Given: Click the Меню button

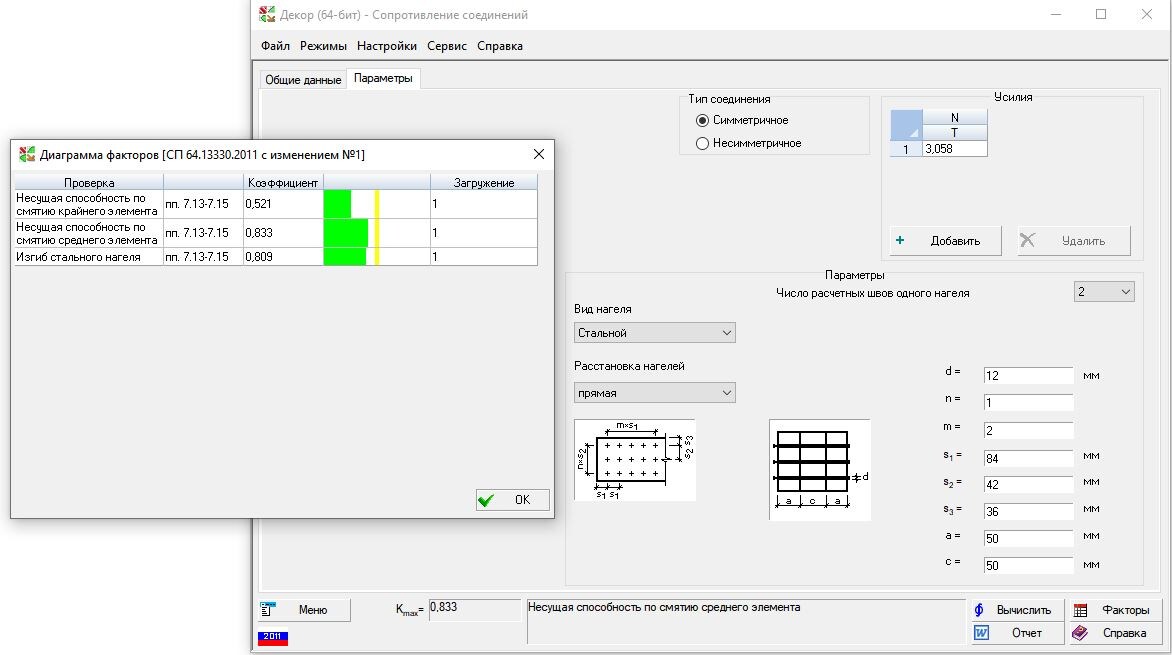Looking at the screenshot, I should pyautogui.click(x=304, y=609).
